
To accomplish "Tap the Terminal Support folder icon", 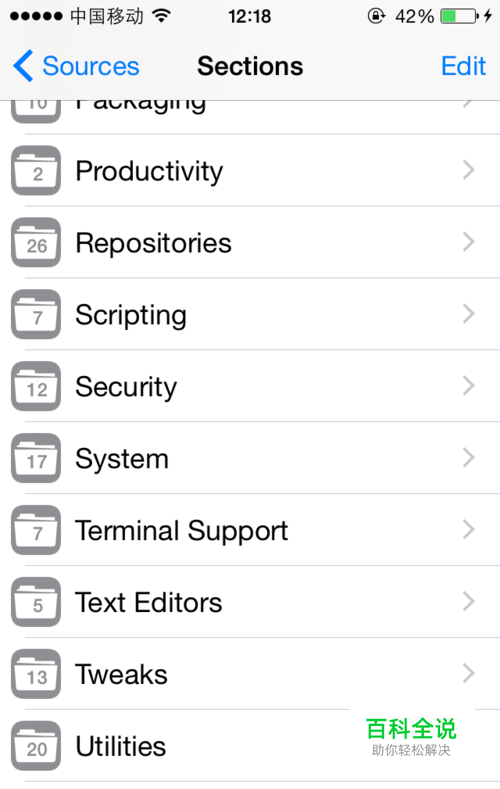I will click(x=36, y=530).
